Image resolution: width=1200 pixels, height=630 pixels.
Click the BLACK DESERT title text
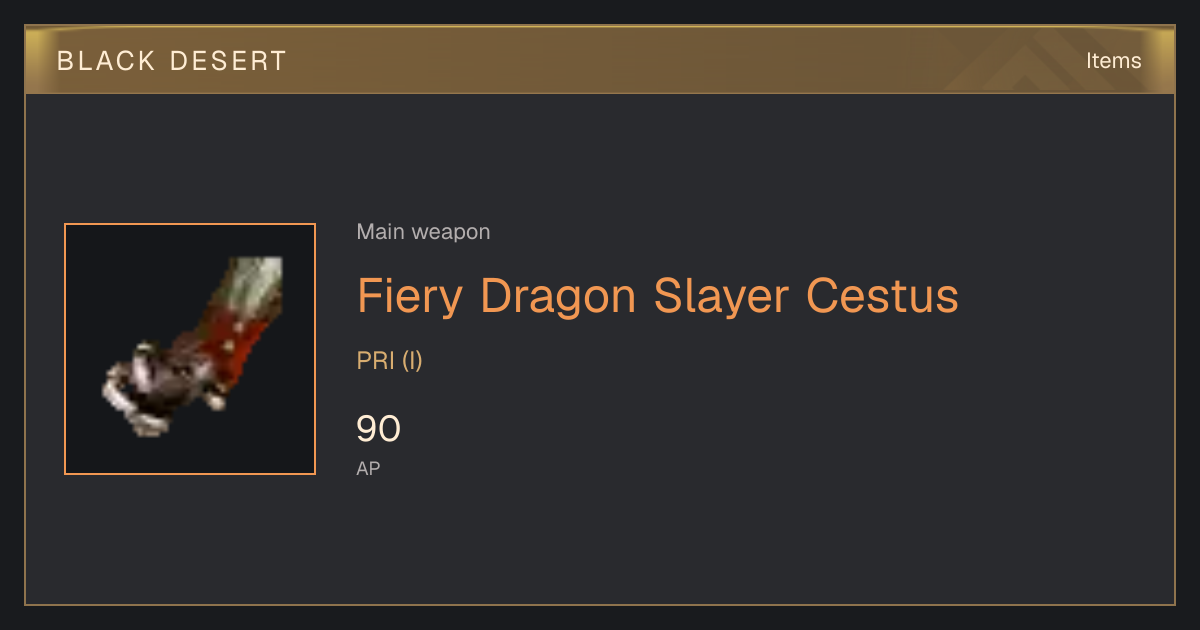point(172,61)
